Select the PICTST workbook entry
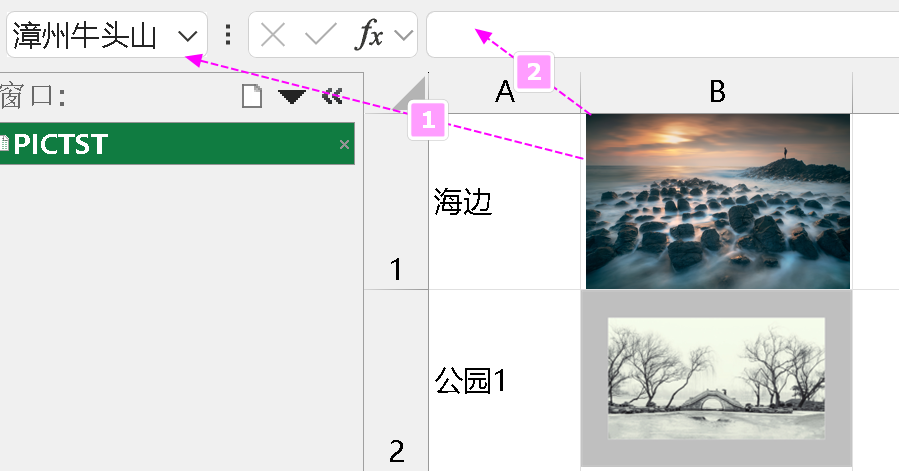Viewport: 899px width, 471px height. (x=177, y=143)
